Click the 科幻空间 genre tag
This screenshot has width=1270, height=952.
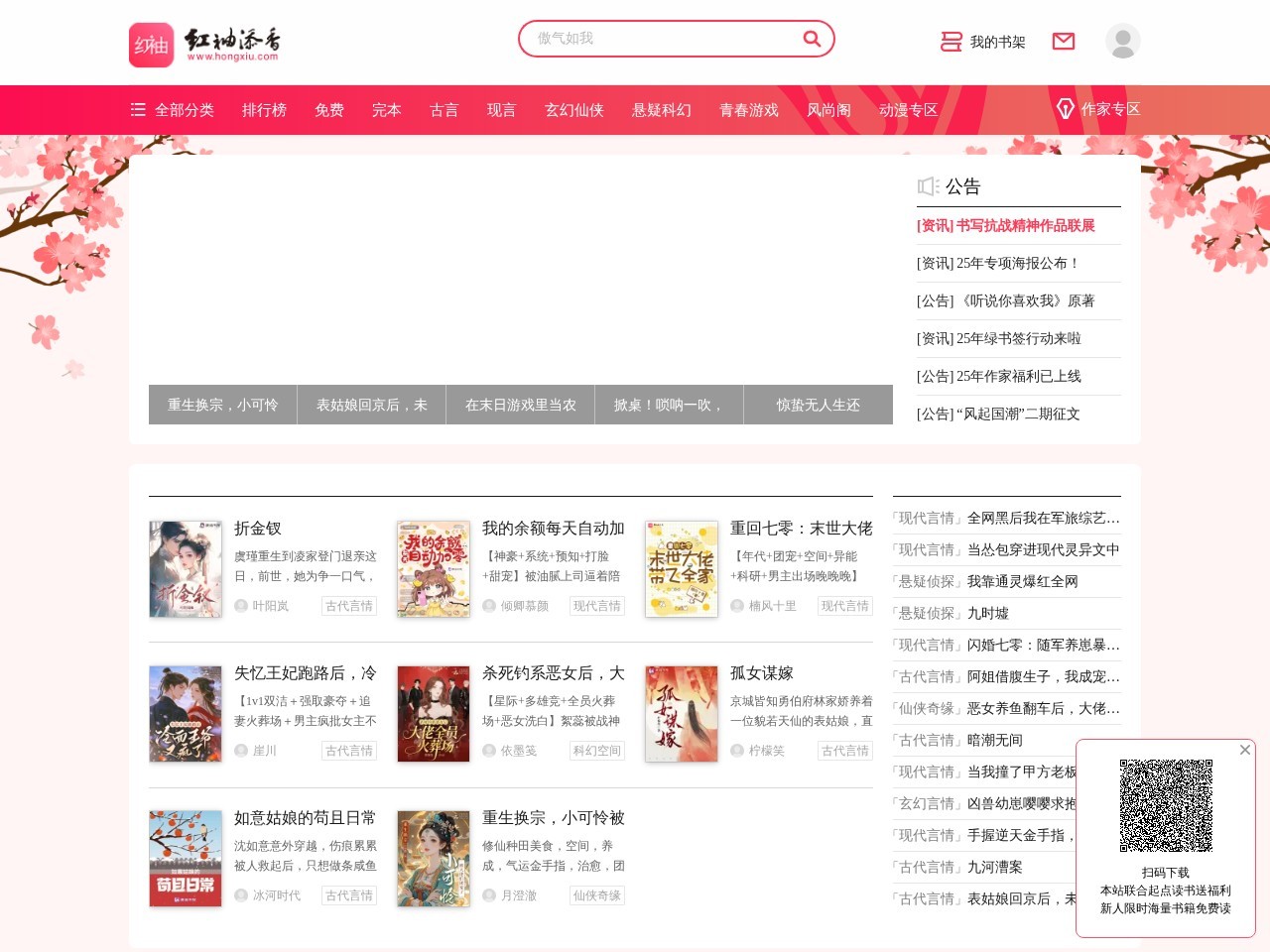point(596,751)
